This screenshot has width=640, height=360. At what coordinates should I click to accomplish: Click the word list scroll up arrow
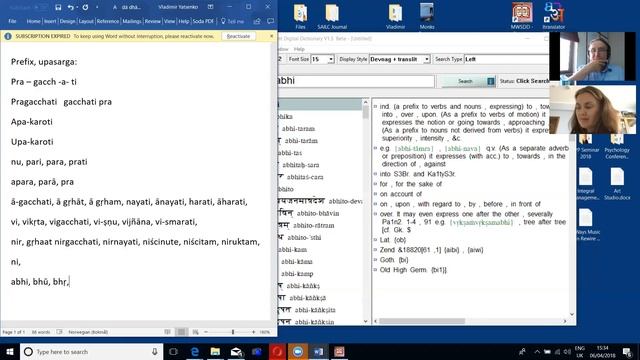[365, 102]
